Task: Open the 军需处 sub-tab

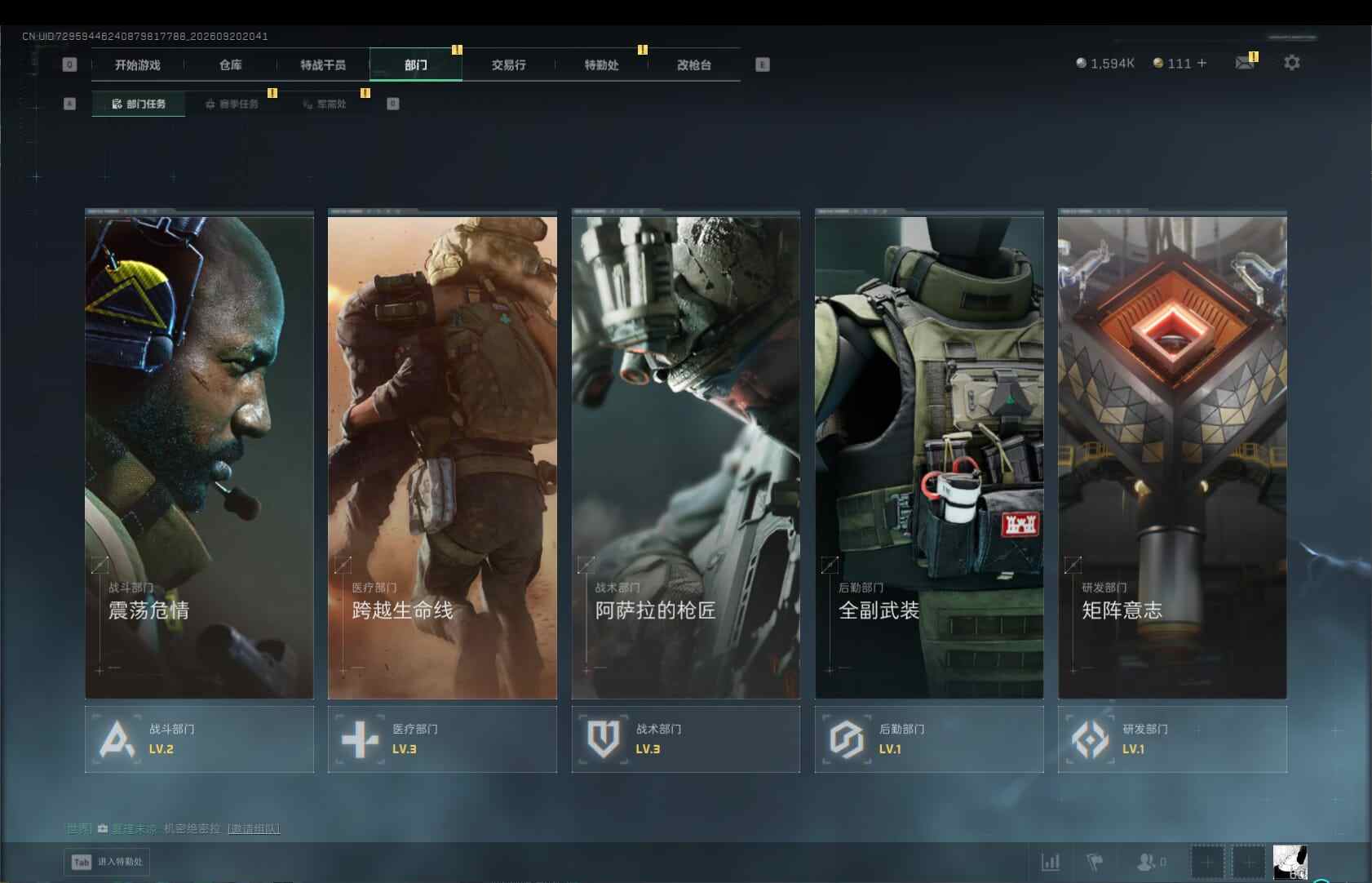Action: [x=325, y=104]
